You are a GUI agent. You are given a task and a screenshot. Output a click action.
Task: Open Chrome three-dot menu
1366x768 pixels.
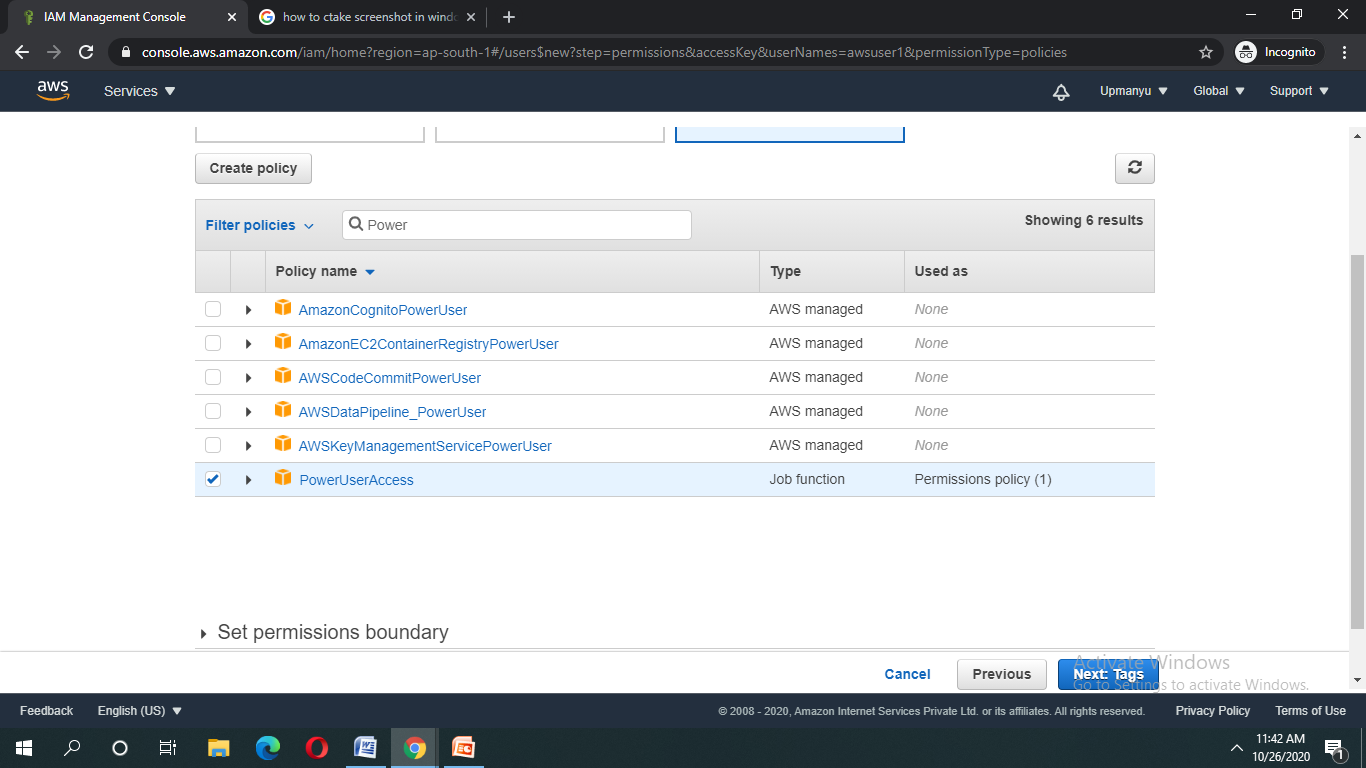point(1343,52)
